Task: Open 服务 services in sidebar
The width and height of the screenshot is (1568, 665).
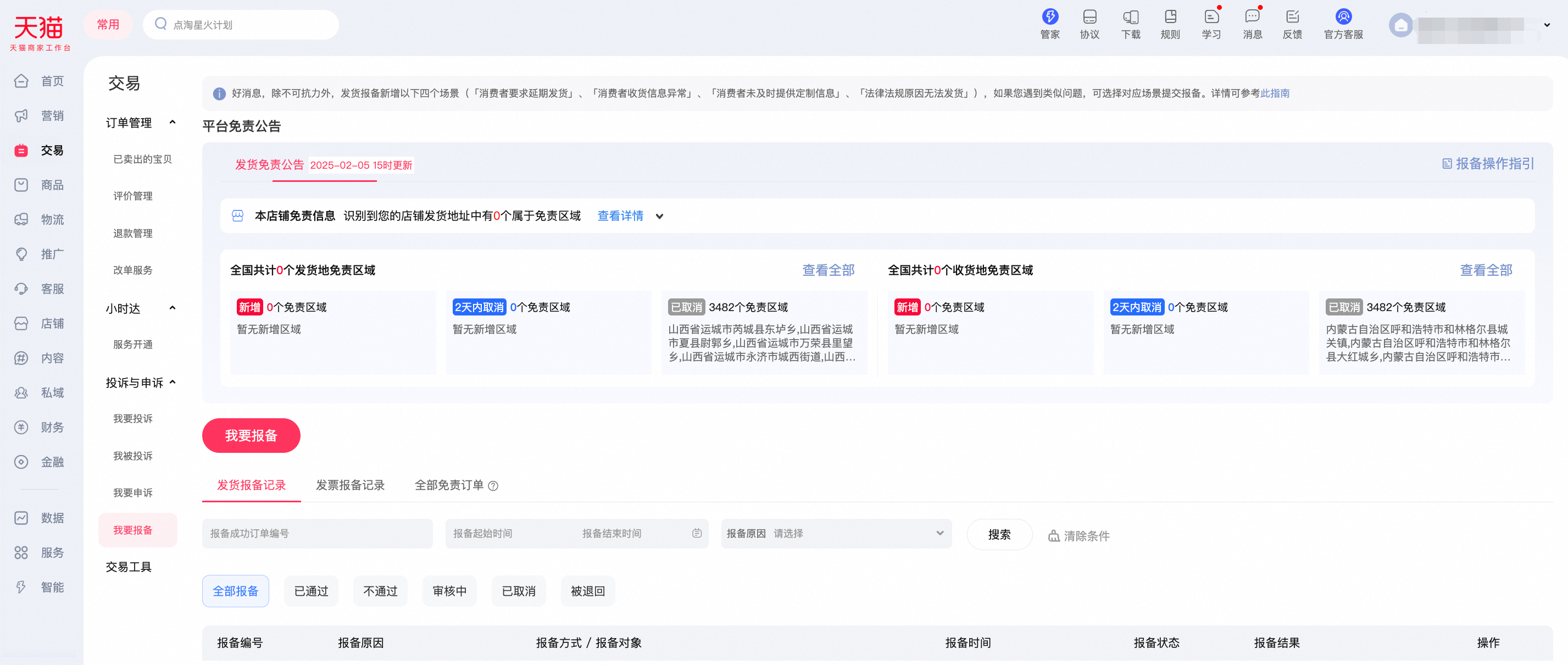Action: pyautogui.click(x=40, y=553)
